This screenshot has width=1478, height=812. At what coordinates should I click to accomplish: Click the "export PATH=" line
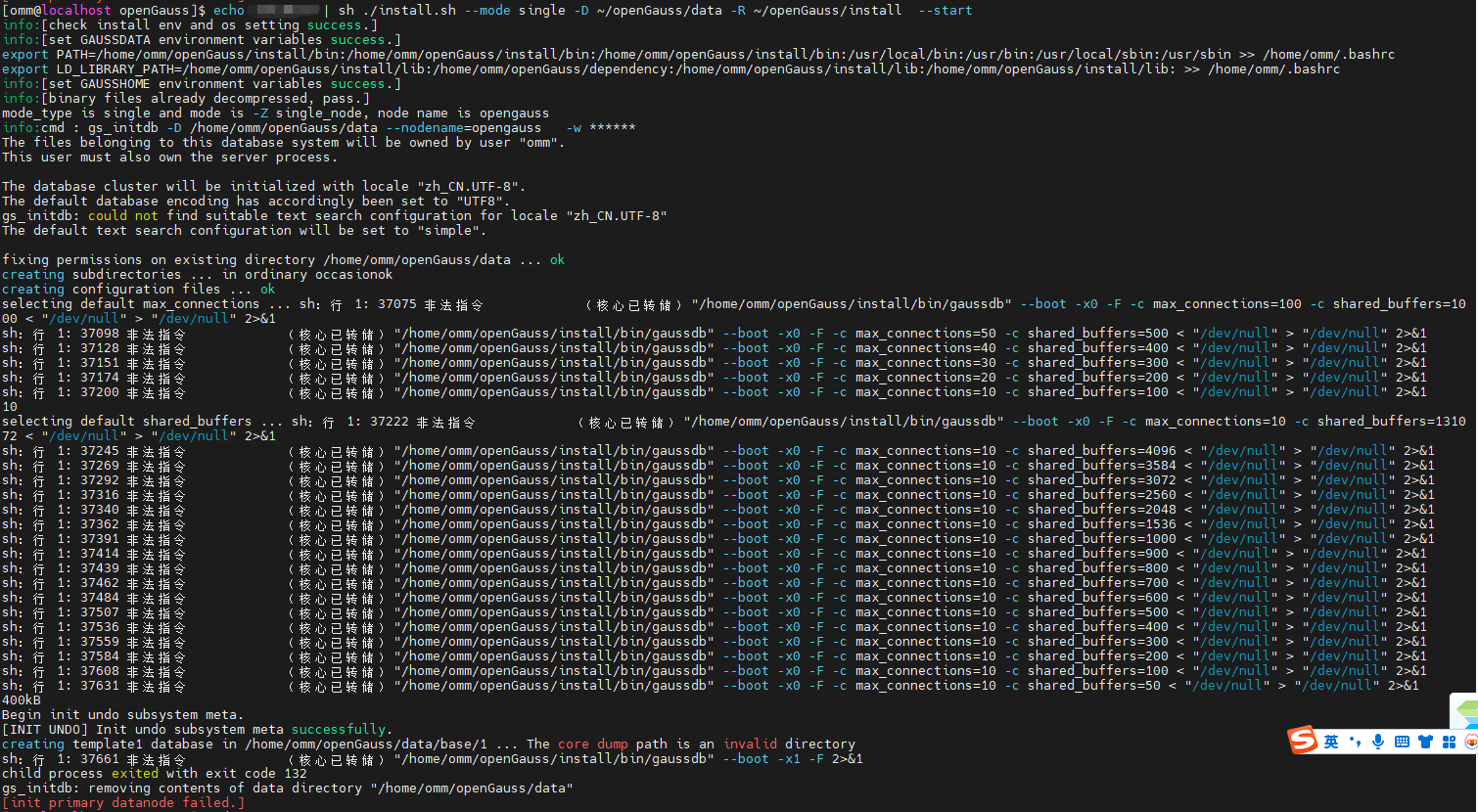[x=699, y=54]
